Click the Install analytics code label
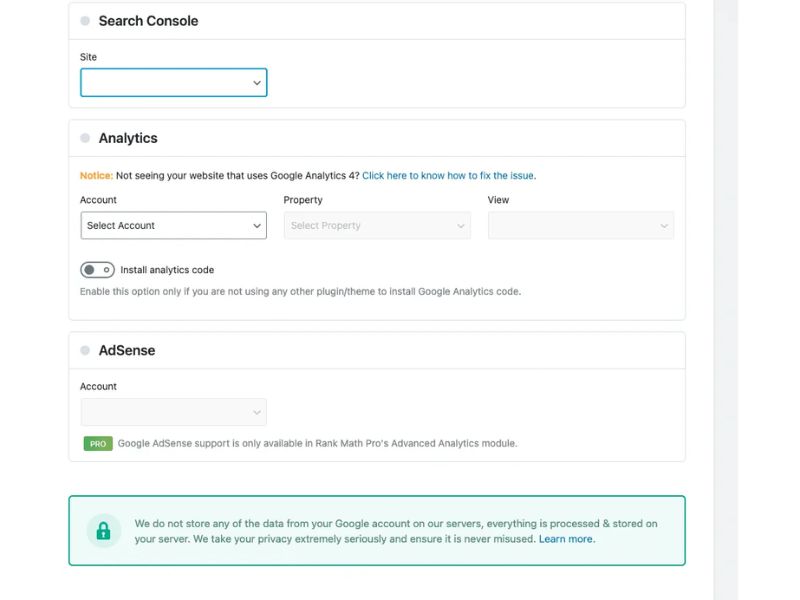 pos(167,270)
